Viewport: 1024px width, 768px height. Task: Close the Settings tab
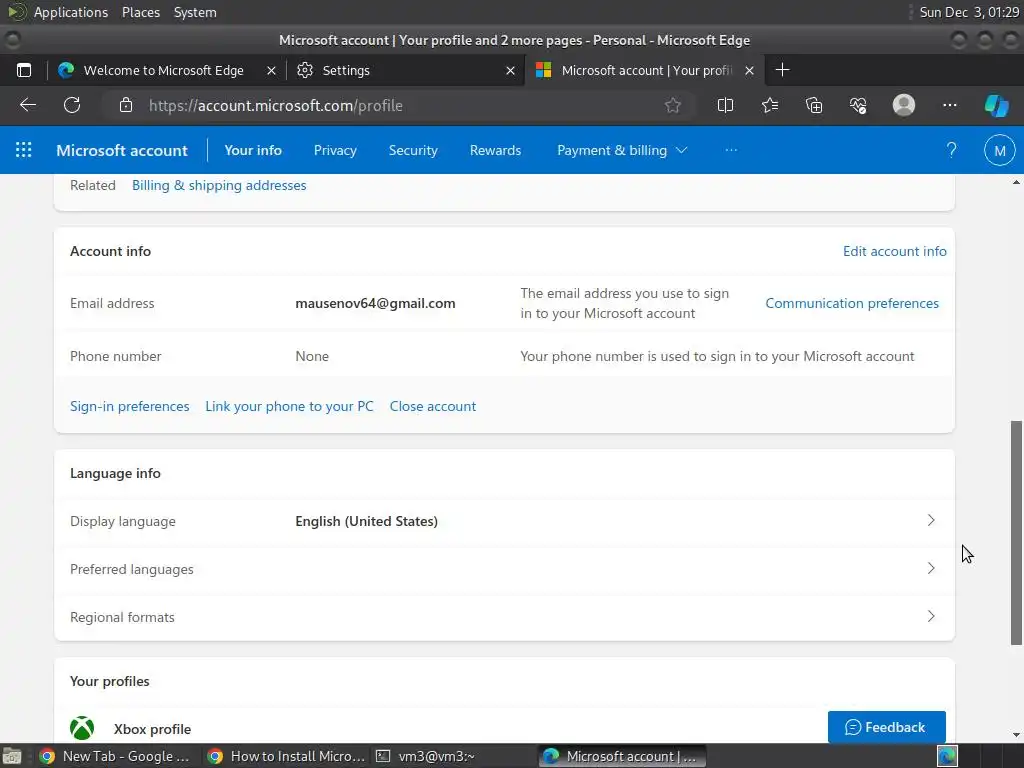tap(510, 71)
